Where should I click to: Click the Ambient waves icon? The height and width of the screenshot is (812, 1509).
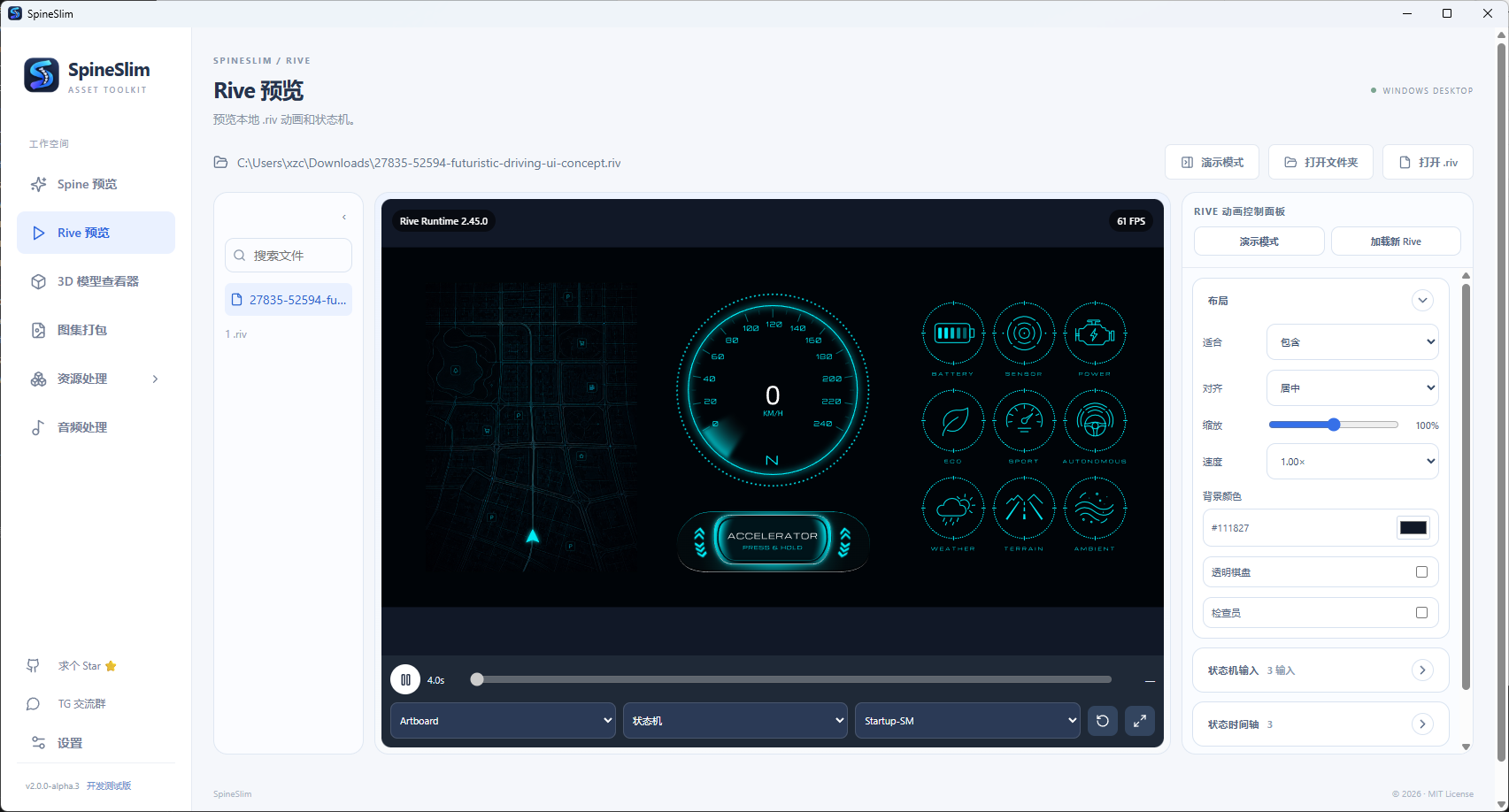[1095, 509]
